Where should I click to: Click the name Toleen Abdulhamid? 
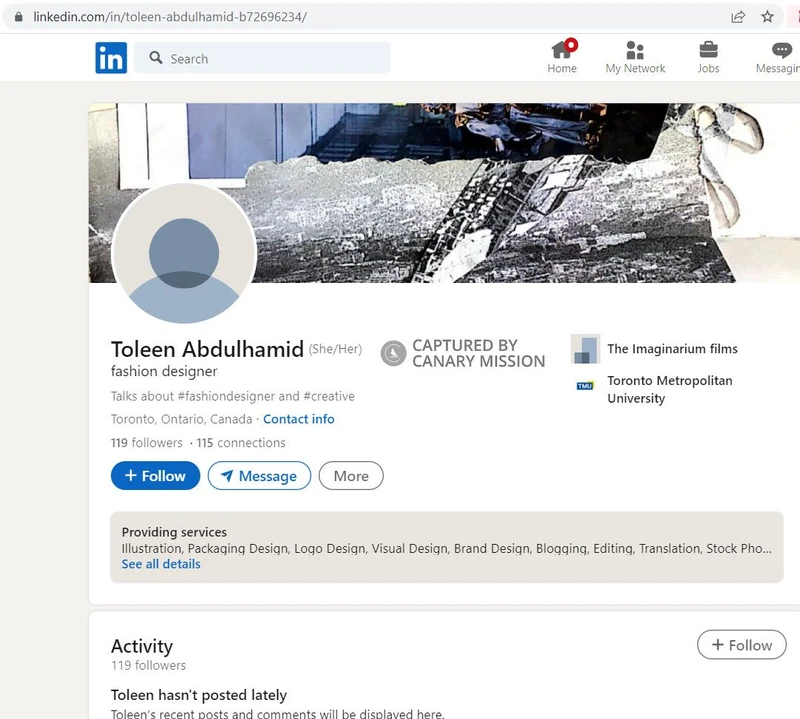[x=207, y=350]
